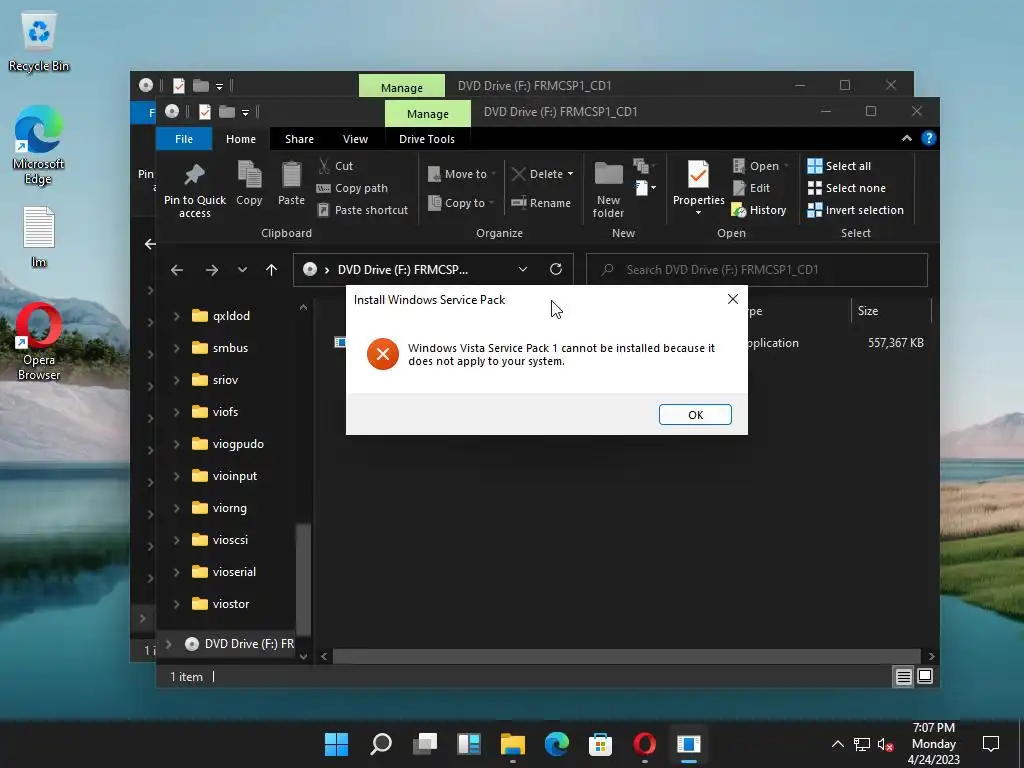Go back with the navigation arrow
Image resolution: width=1024 pixels, height=768 pixels.
pyautogui.click(x=177, y=270)
